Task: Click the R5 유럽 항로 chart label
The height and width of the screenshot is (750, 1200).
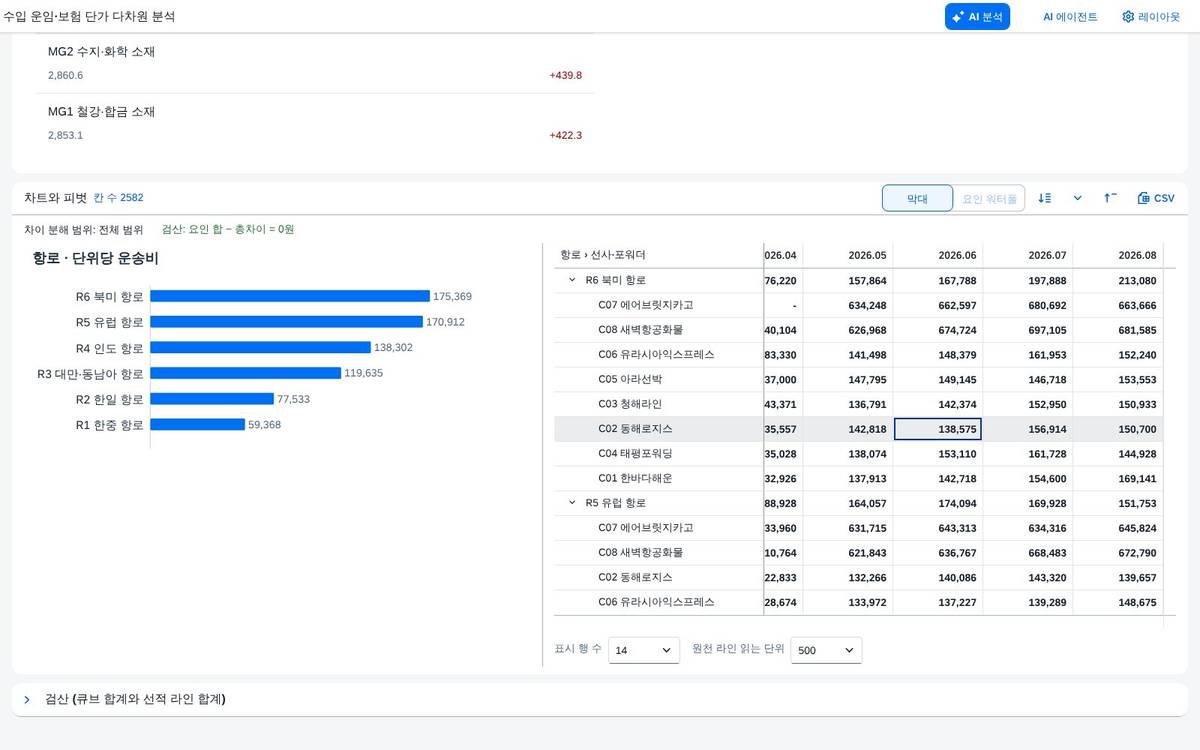Action: tap(110, 322)
